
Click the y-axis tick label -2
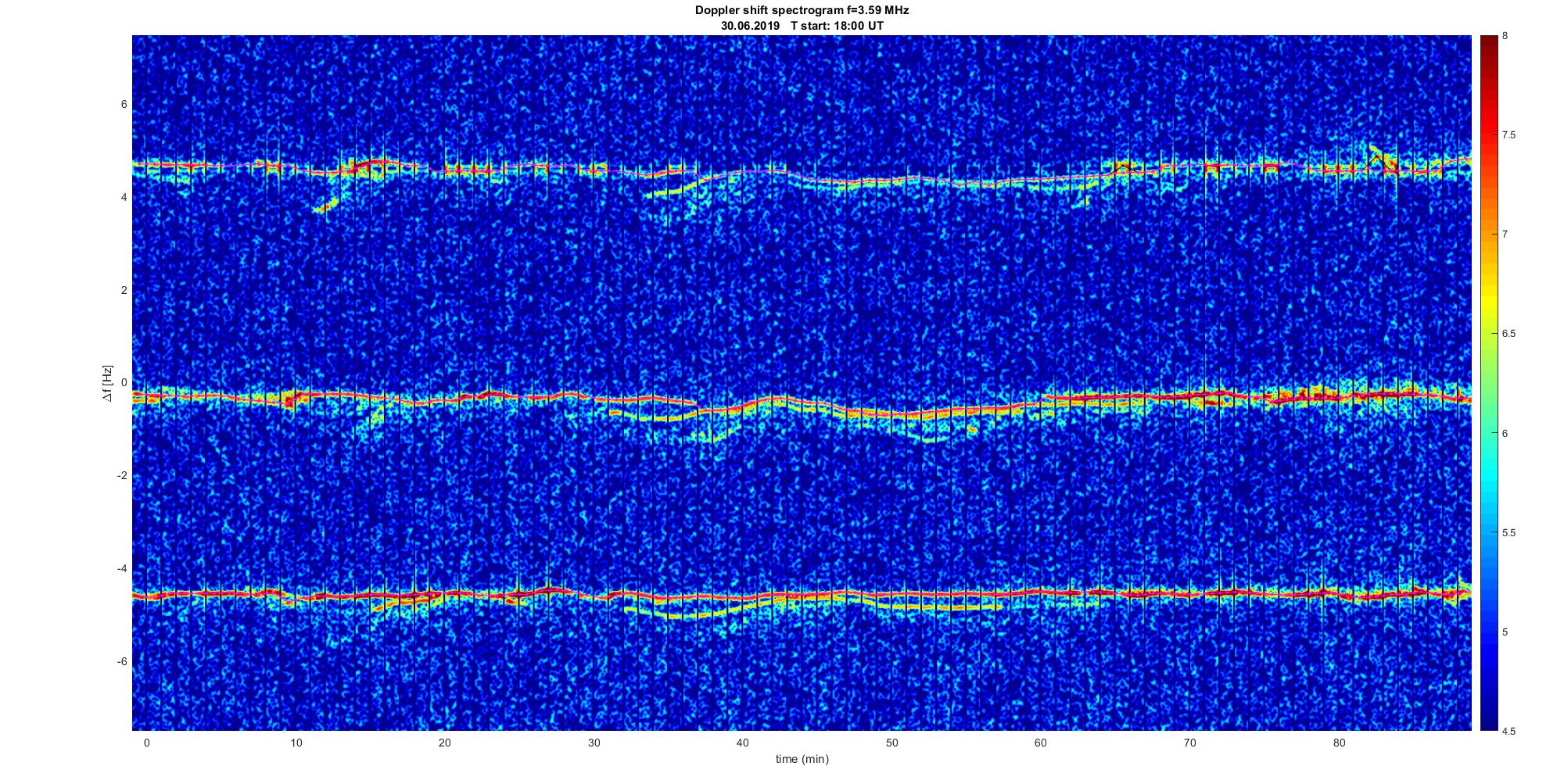click(x=122, y=476)
